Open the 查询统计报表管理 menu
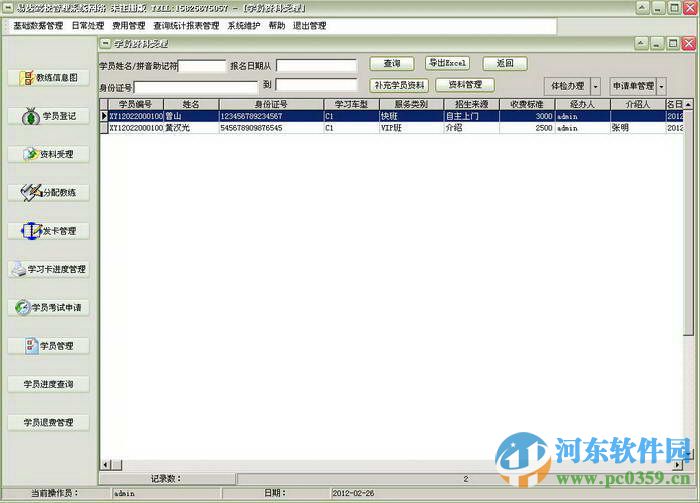 [186, 26]
